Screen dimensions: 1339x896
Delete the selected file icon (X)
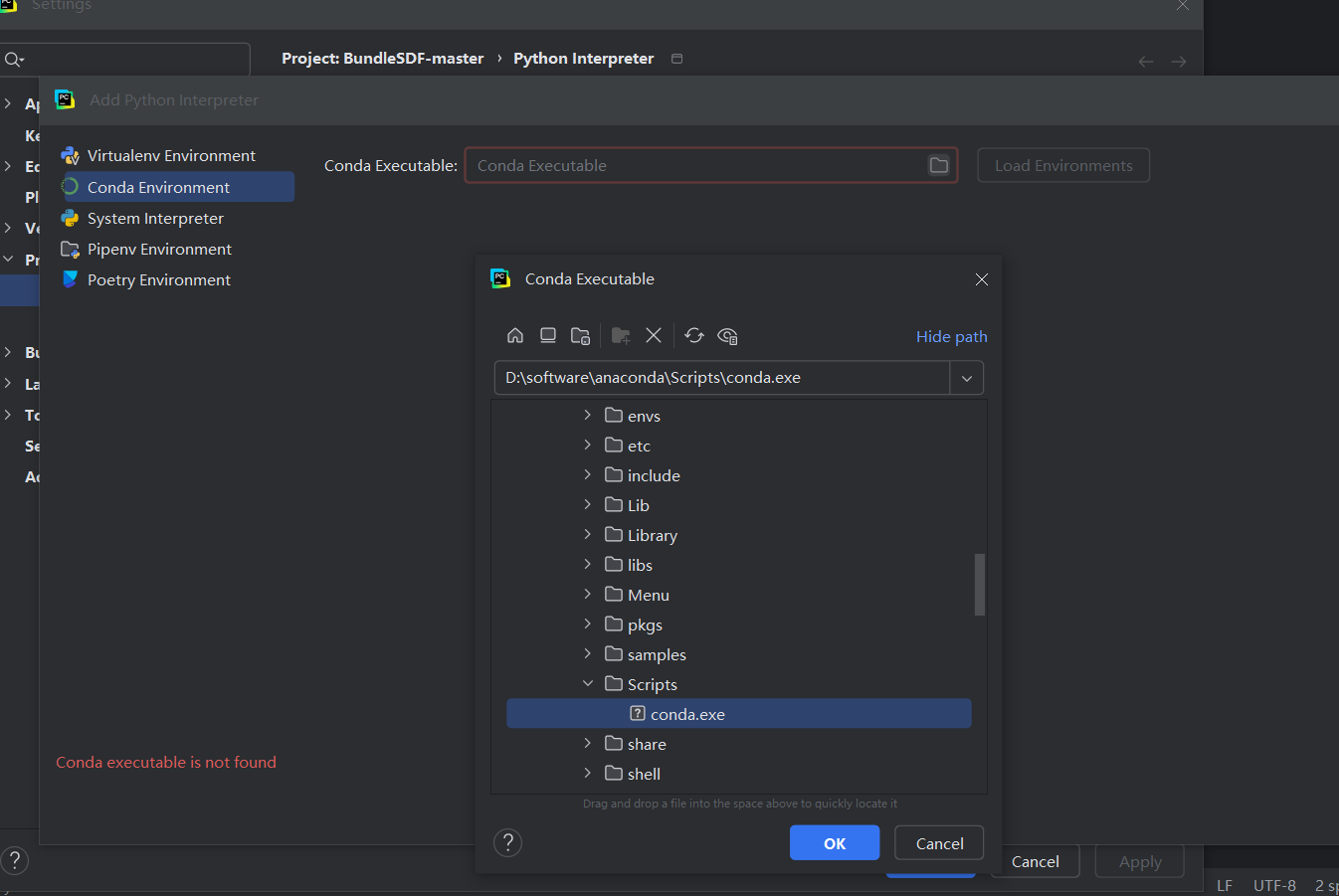click(654, 335)
